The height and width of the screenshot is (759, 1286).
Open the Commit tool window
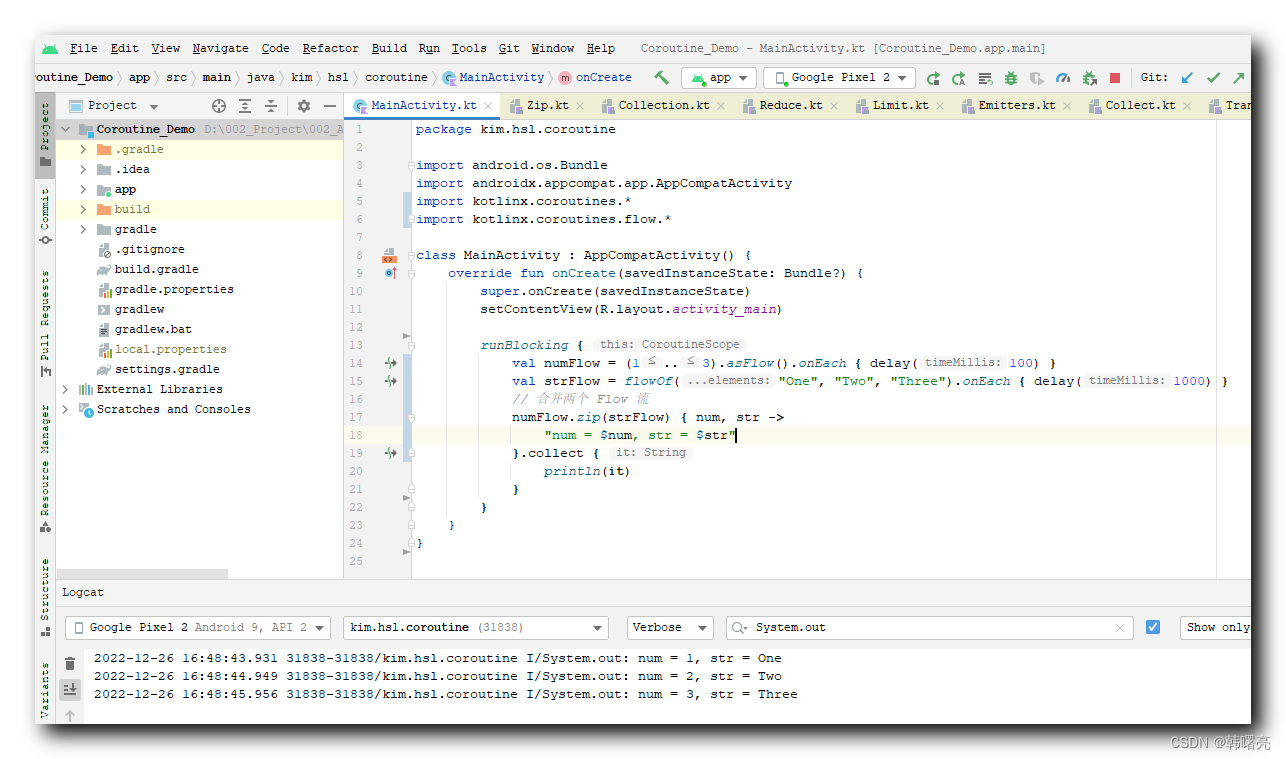click(45, 216)
